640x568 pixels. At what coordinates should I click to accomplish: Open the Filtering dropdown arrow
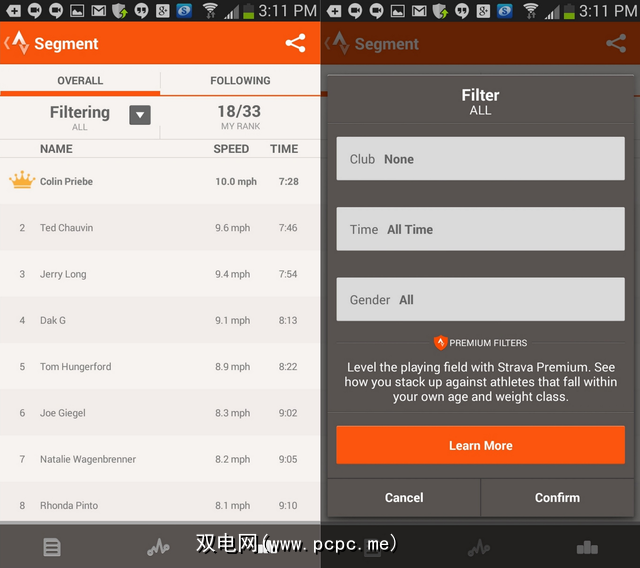(140, 115)
